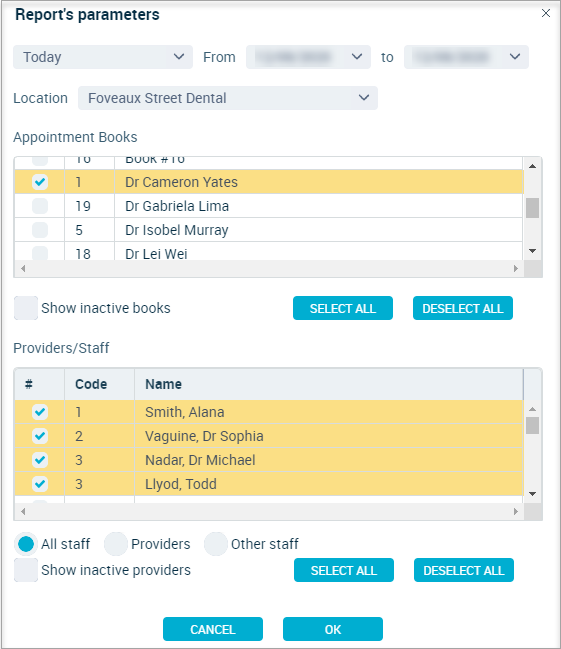Select the Other staff radio button
The width and height of the screenshot is (561, 649).
click(216, 544)
